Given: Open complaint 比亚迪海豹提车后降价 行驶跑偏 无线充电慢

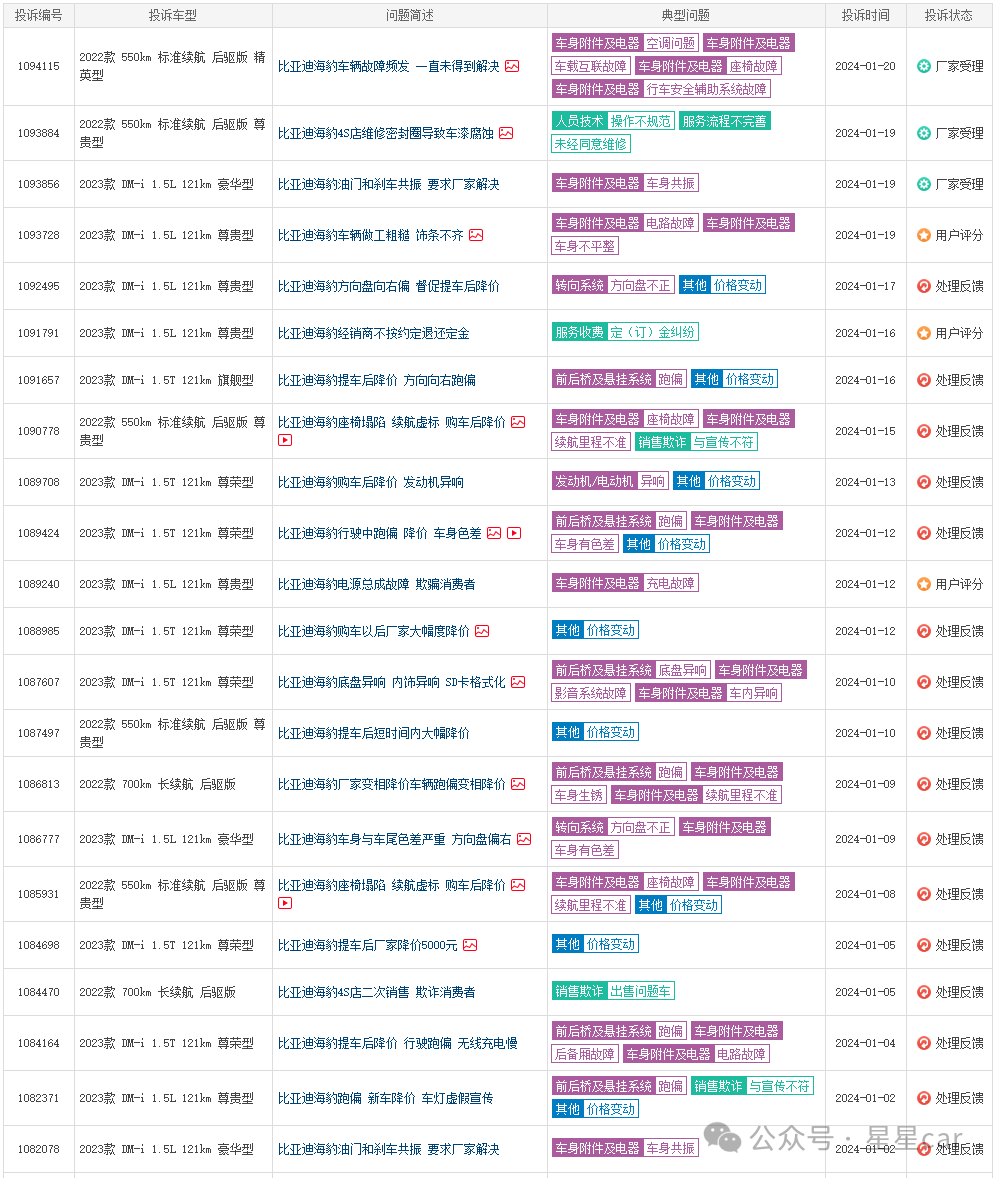Looking at the screenshot, I should click(x=397, y=1044).
